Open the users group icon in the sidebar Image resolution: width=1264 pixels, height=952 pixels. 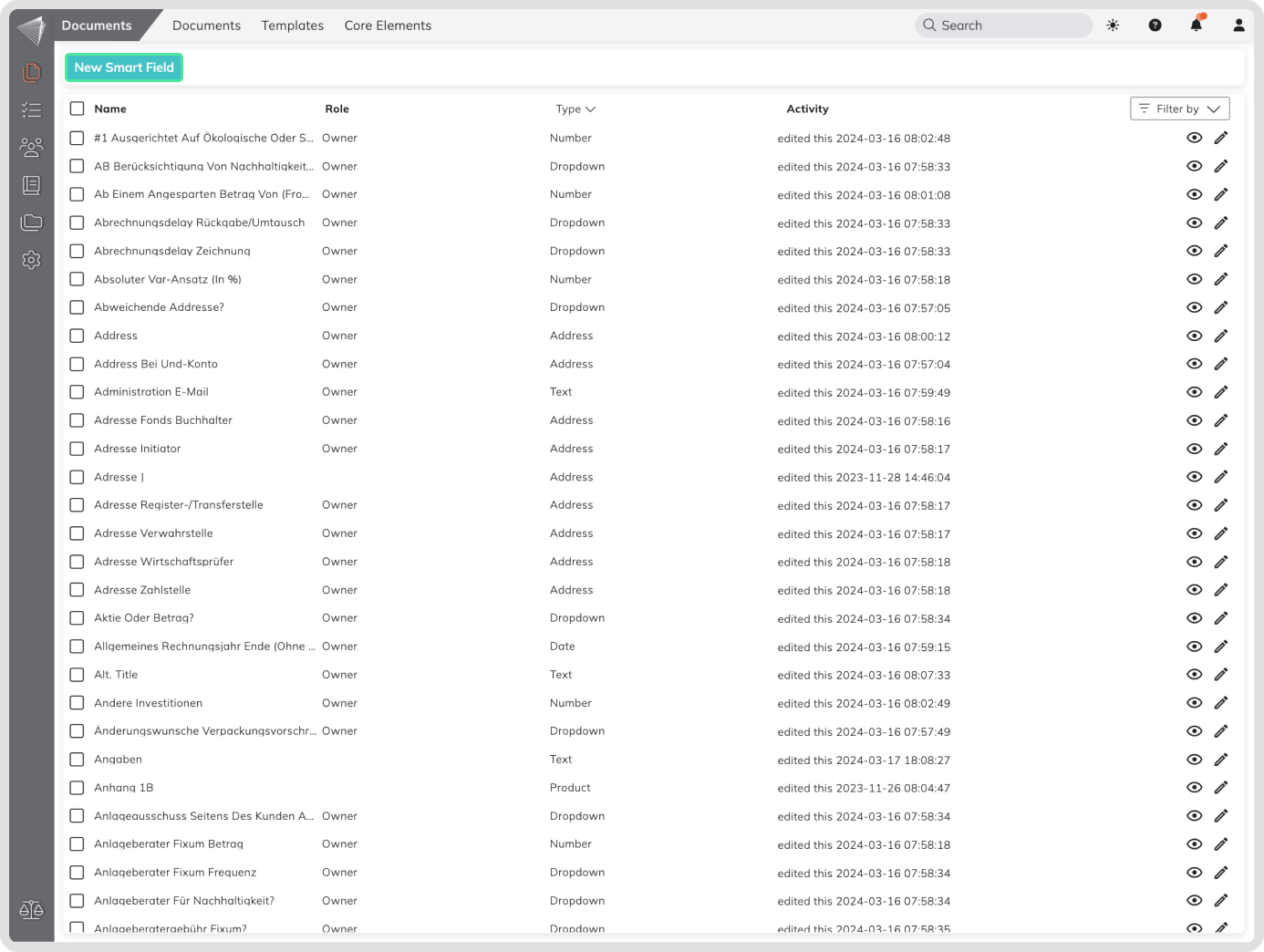(x=32, y=147)
